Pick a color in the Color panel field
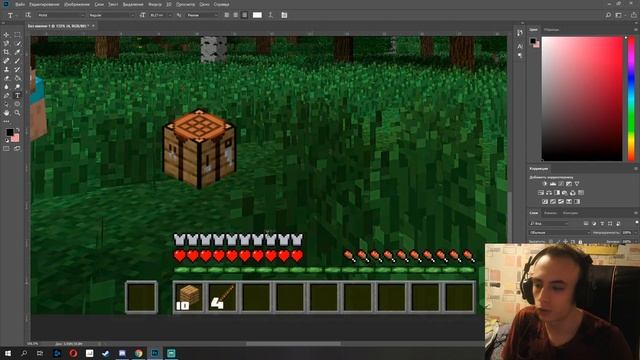The height and width of the screenshot is (360, 640). tap(582, 99)
